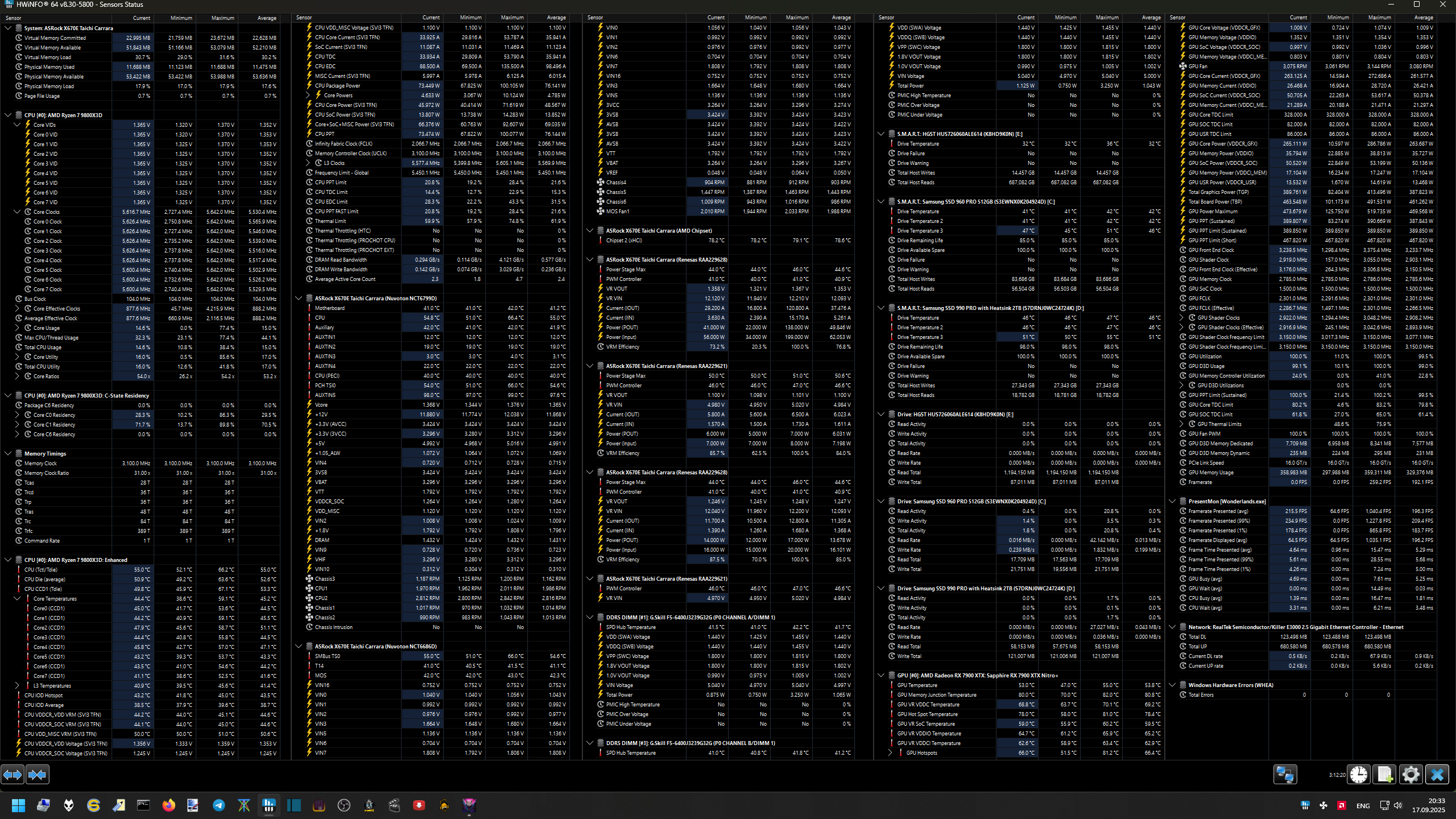Expand the L3 Clocks row

point(308,163)
